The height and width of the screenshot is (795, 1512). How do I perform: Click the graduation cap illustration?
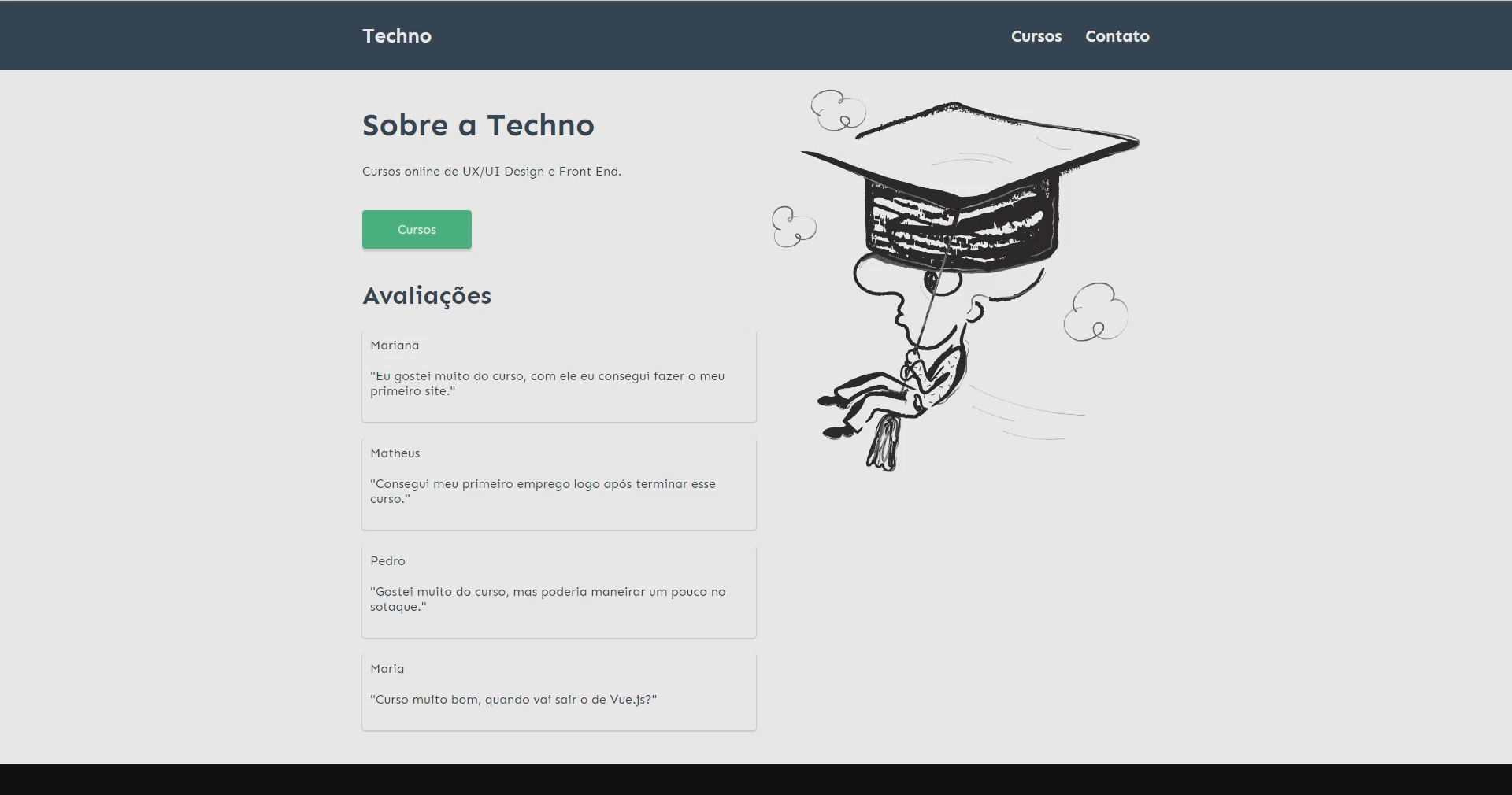tap(956, 280)
